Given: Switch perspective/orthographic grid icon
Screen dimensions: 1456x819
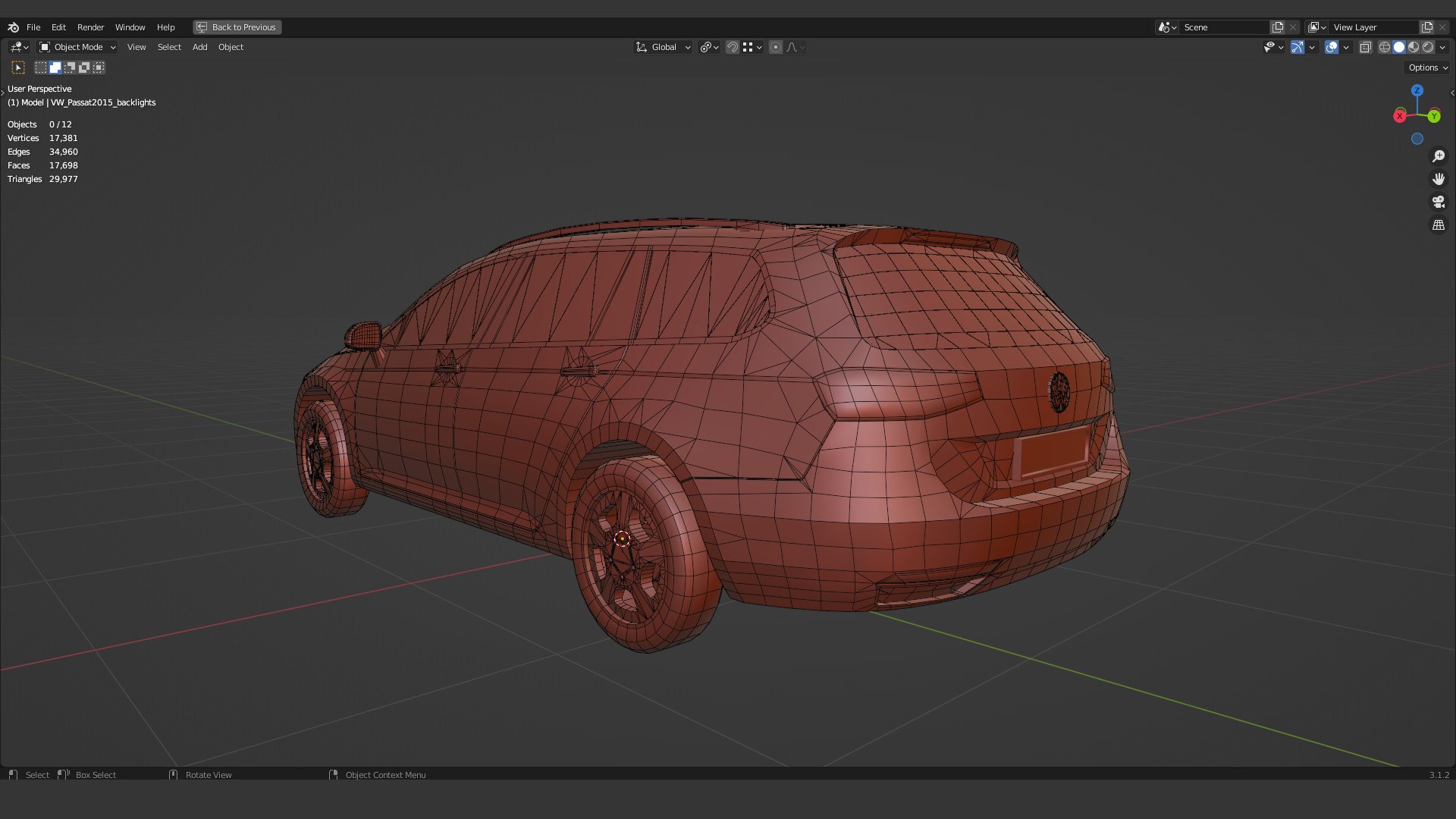Looking at the screenshot, I should [x=1439, y=225].
